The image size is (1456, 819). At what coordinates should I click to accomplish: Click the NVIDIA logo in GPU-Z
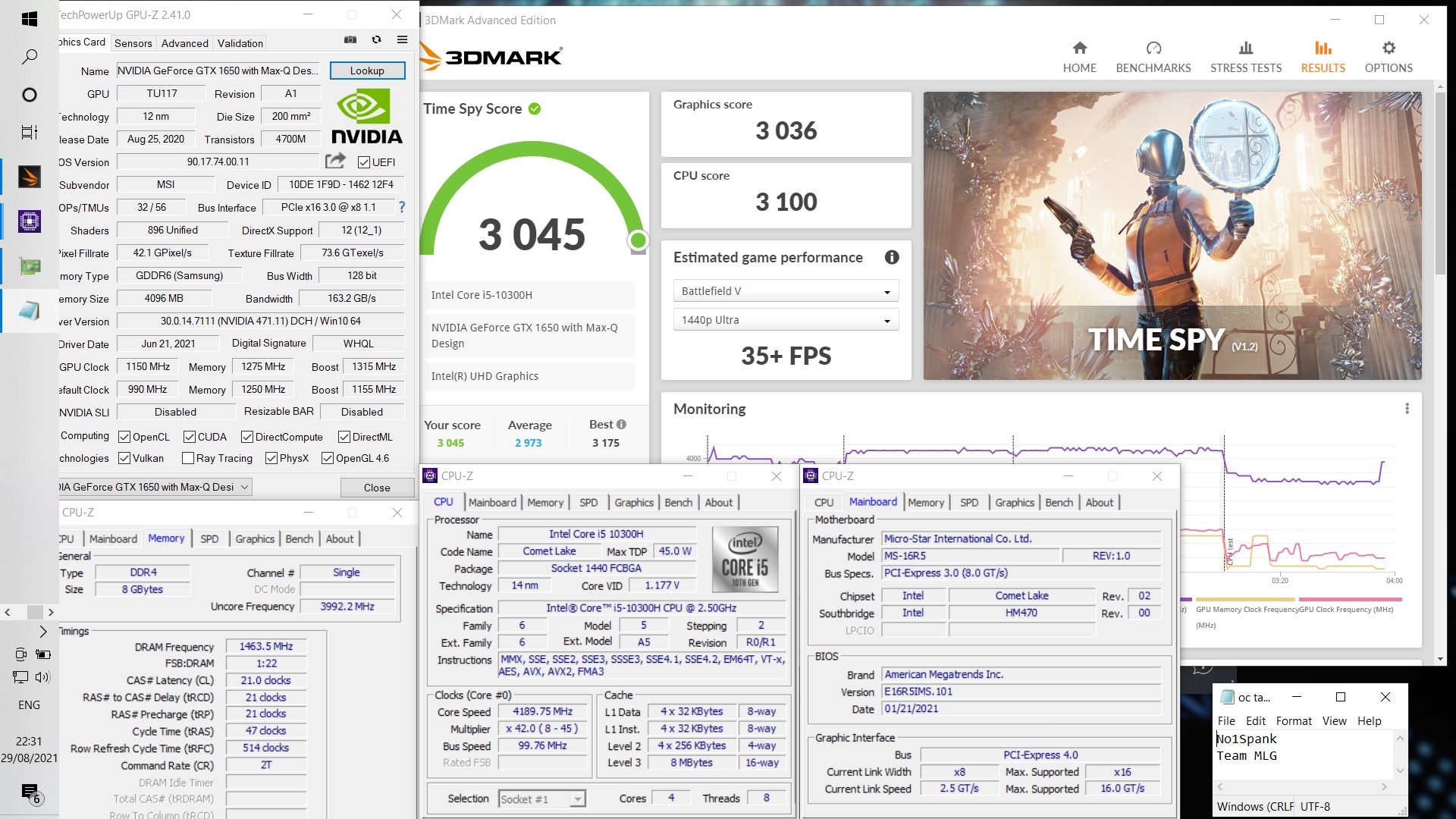(367, 115)
